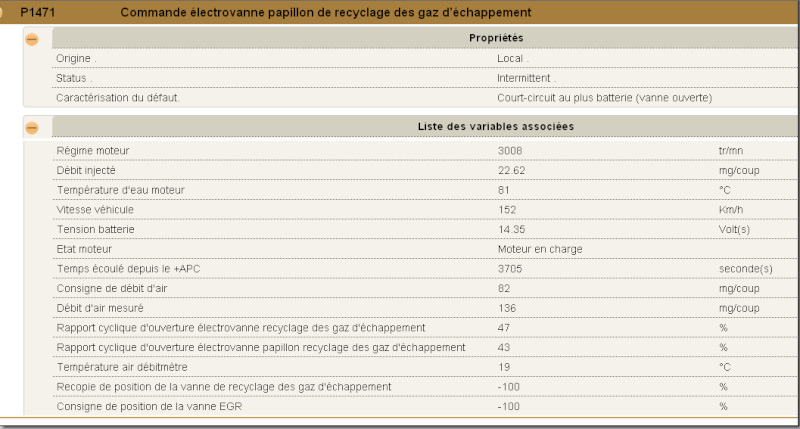Select the Origine property row
Screen dimensions: 800x429
pyautogui.click(x=426, y=58)
